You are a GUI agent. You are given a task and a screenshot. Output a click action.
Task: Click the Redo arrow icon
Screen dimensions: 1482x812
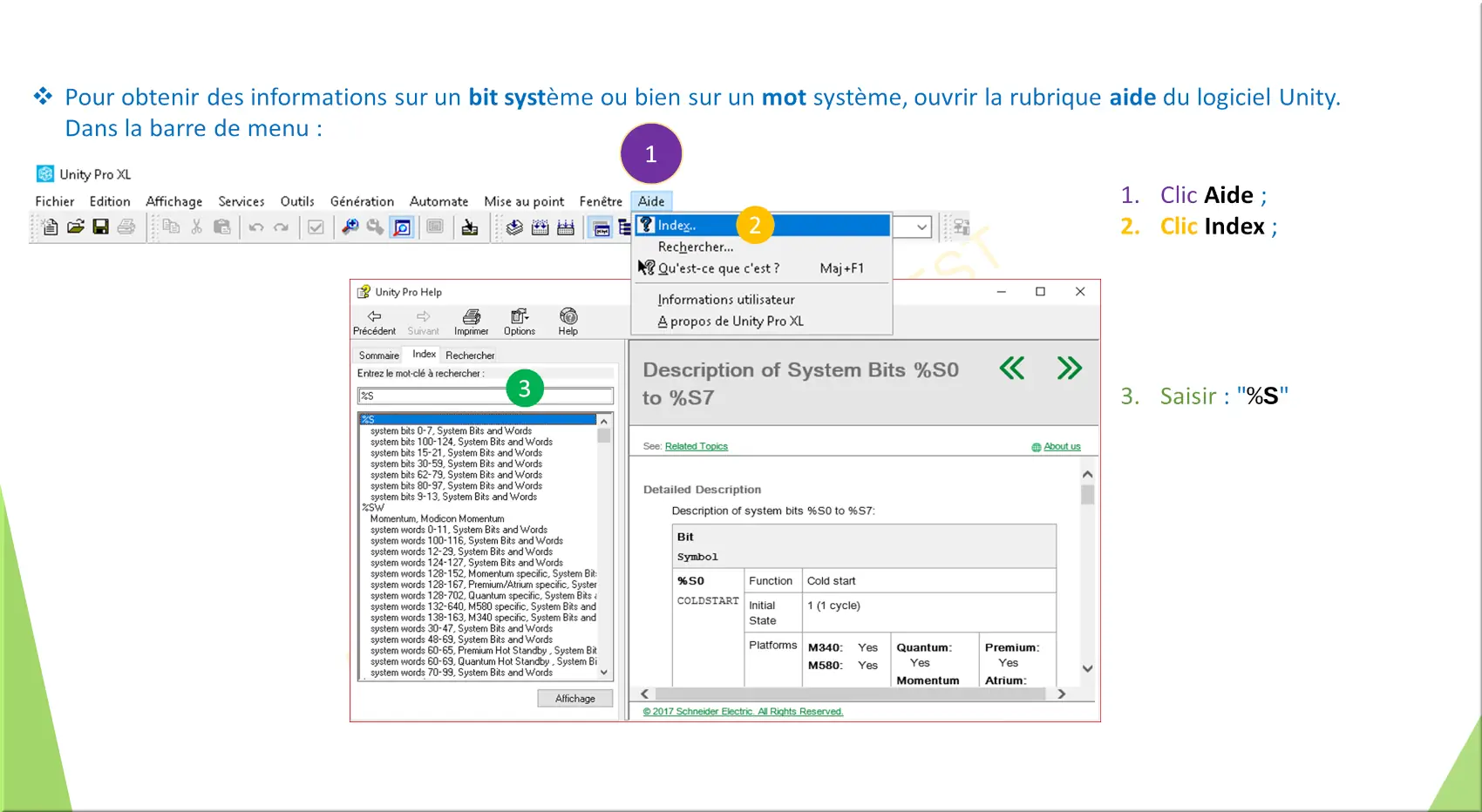(281, 227)
